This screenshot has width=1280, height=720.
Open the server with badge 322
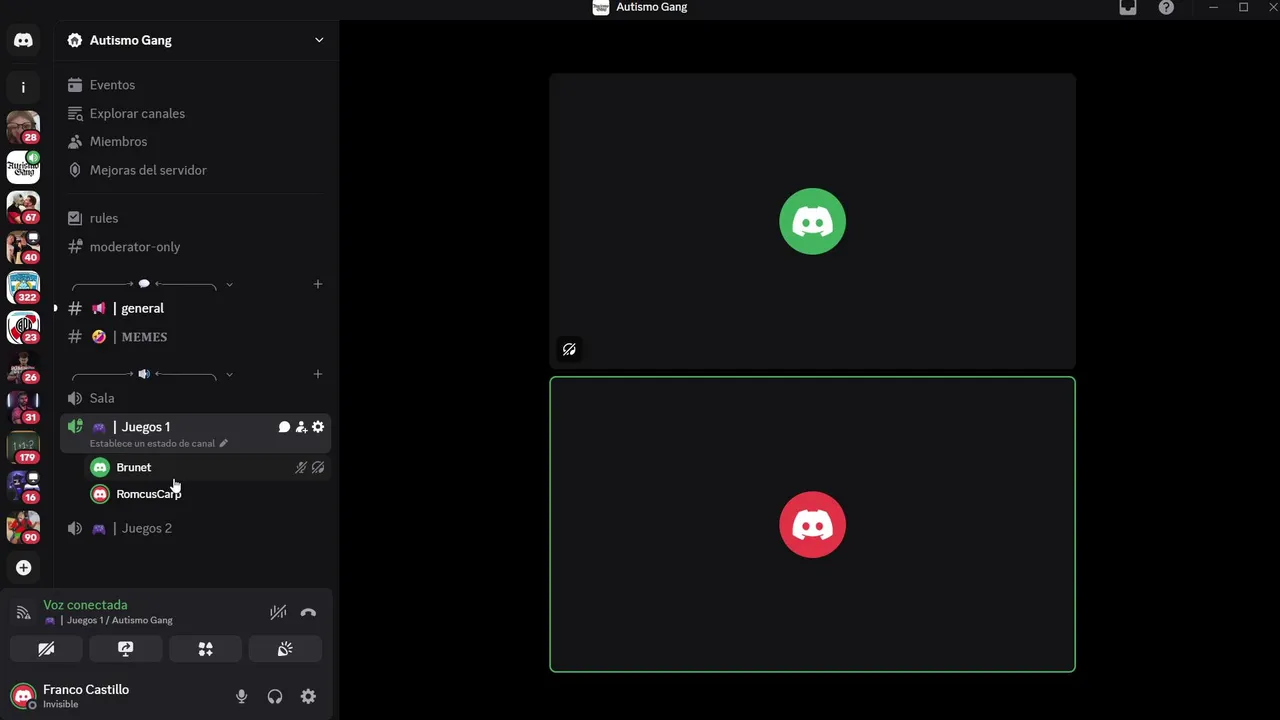pos(23,287)
